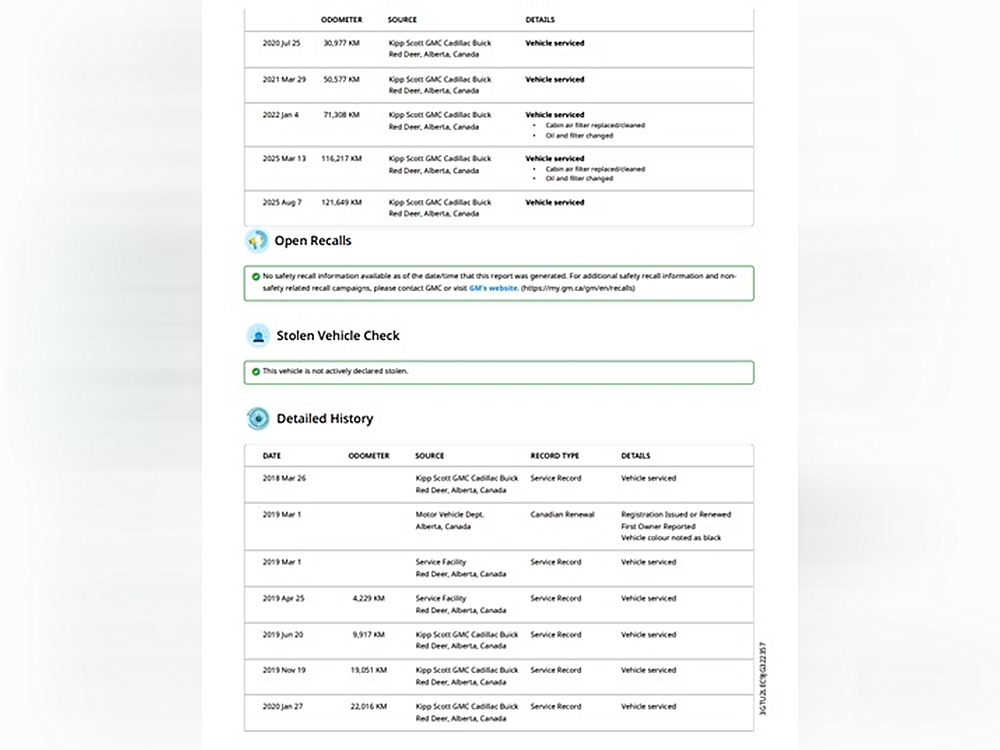Screen dimensions: 1000x750
Task: Select the 2025 Aug 7 service entry date
Action: (x=281, y=203)
